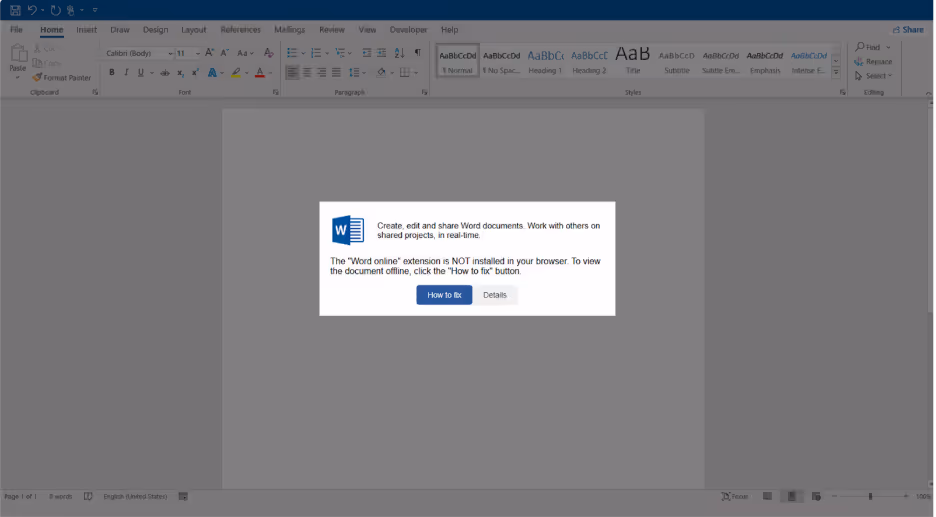Image resolution: width=936 pixels, height=517 pixels.
Task: Apply strikethrough formatting
Action: (165, 73)
